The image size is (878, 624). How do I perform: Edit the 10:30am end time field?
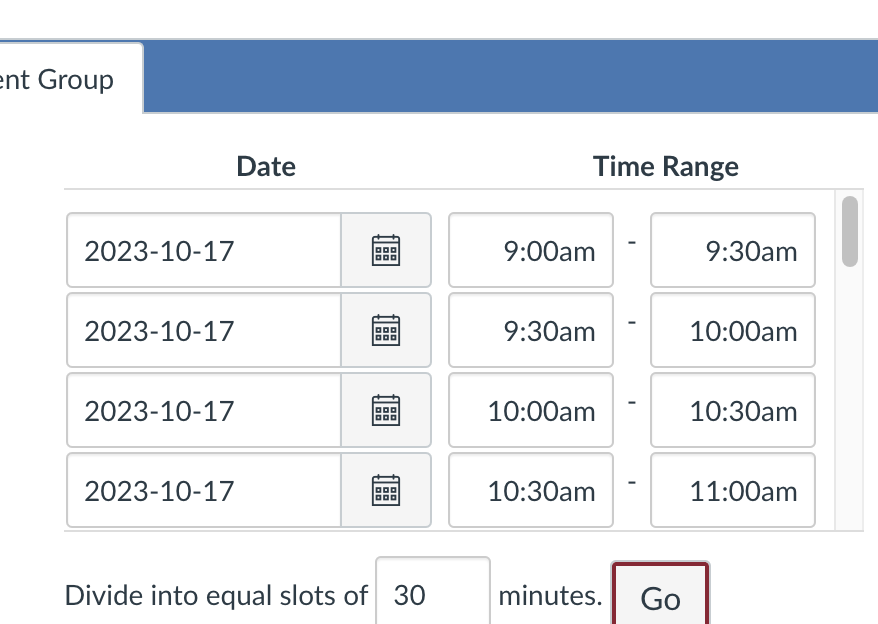tap(732, 410)
